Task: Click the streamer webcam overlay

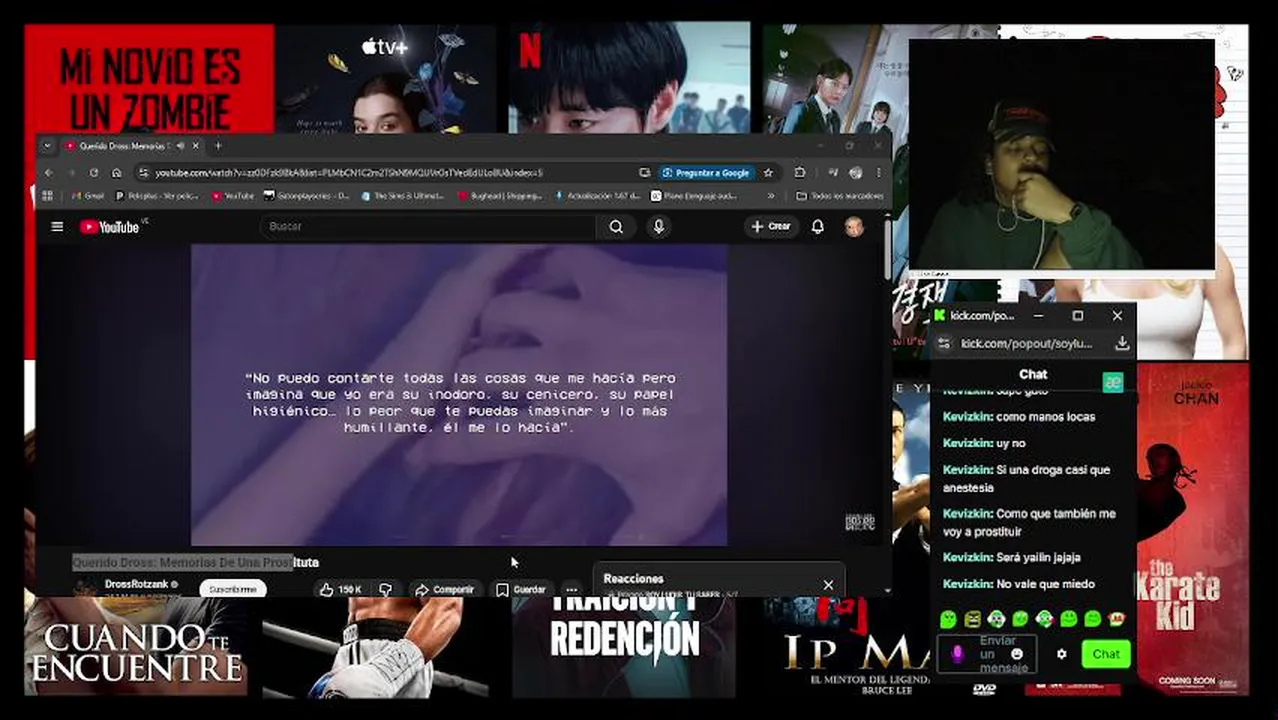Action: click(x=1061, y=155)
